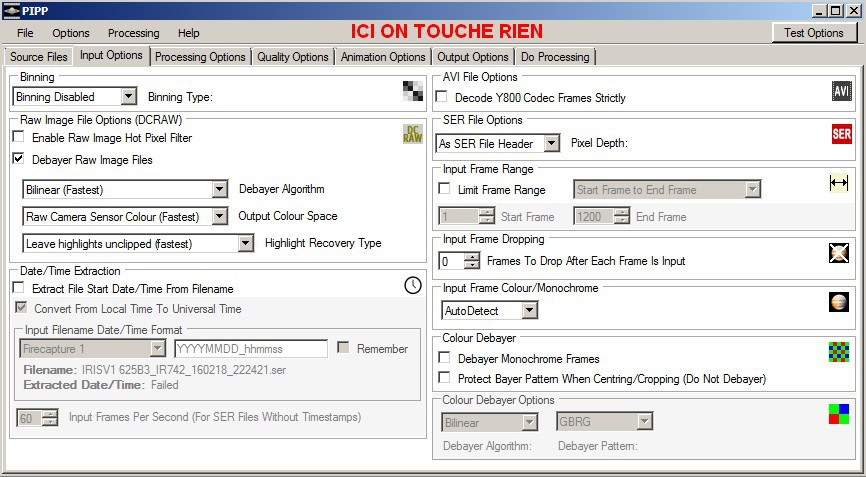The height and width of the screenshot is (477, 866).
Task: Click the red SER file icon
Action: coord(841,134)
